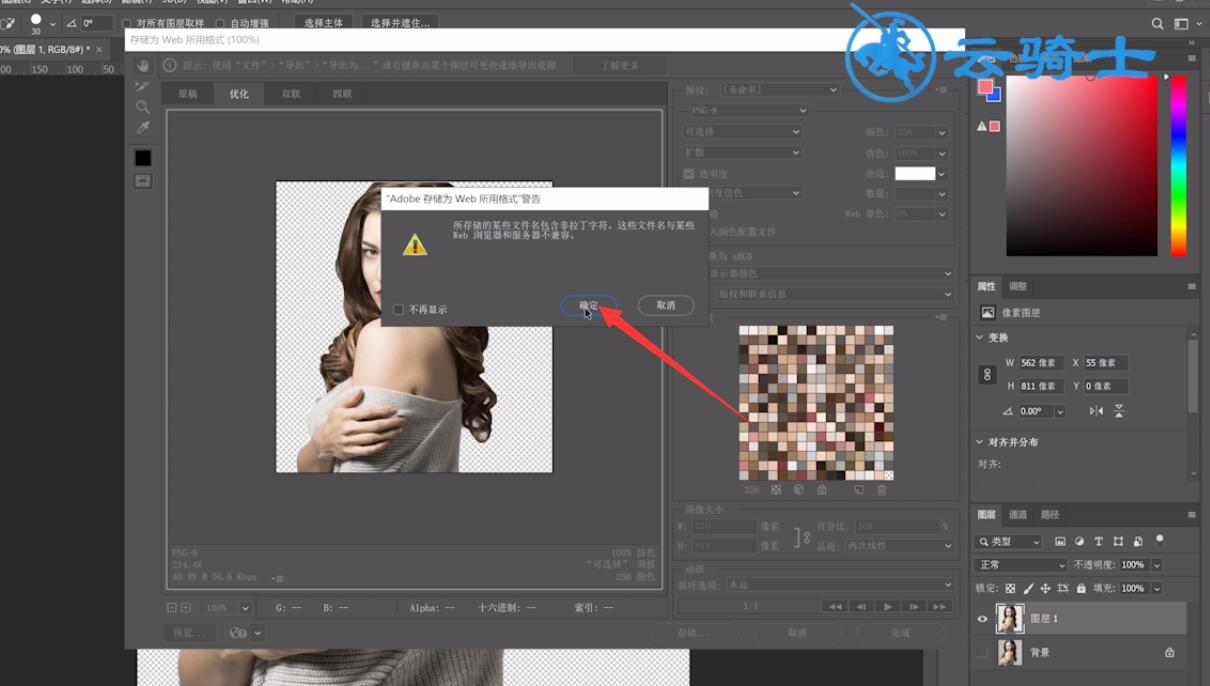This screenshot has width=1210, height=686.
Task: Hide 图层 1 with its eye icon
Action: pyautogui.click(x=982, y=619)
